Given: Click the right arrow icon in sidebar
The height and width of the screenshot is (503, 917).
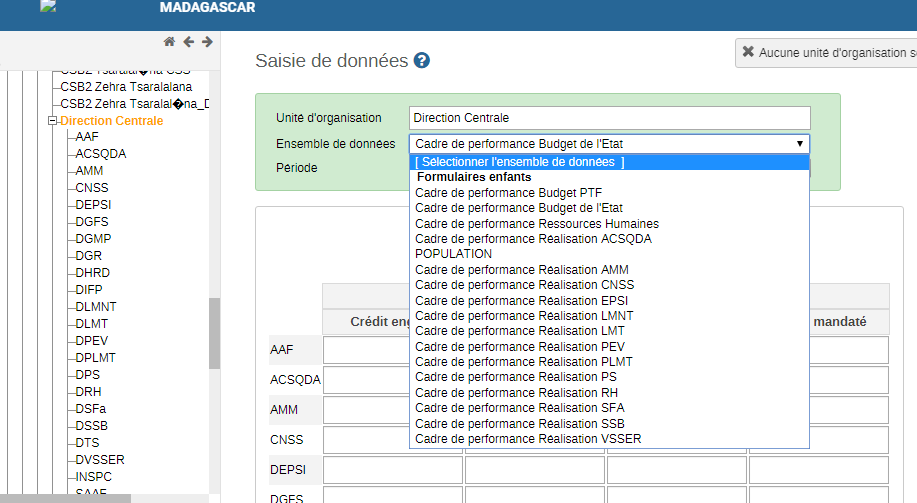Looking at the screenshot, I should [x=207, y=42].
